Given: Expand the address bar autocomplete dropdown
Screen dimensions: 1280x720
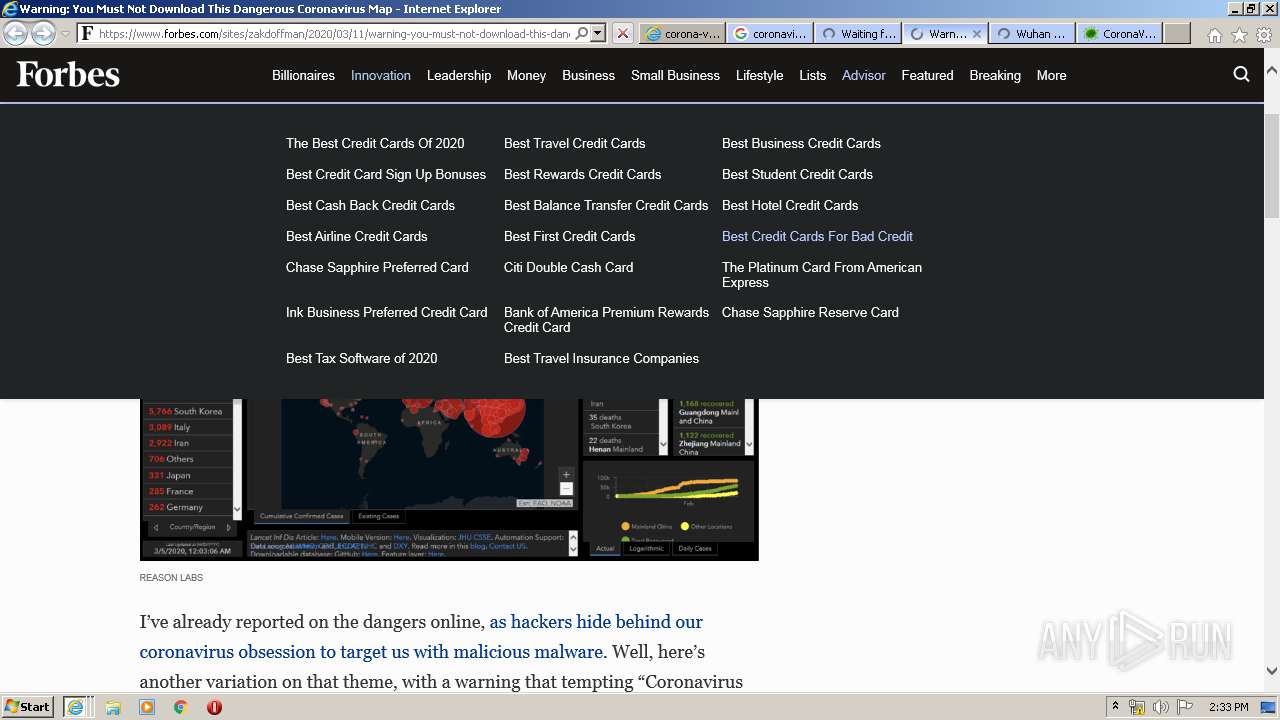Looking at the screenshot, I should point(598,33).
